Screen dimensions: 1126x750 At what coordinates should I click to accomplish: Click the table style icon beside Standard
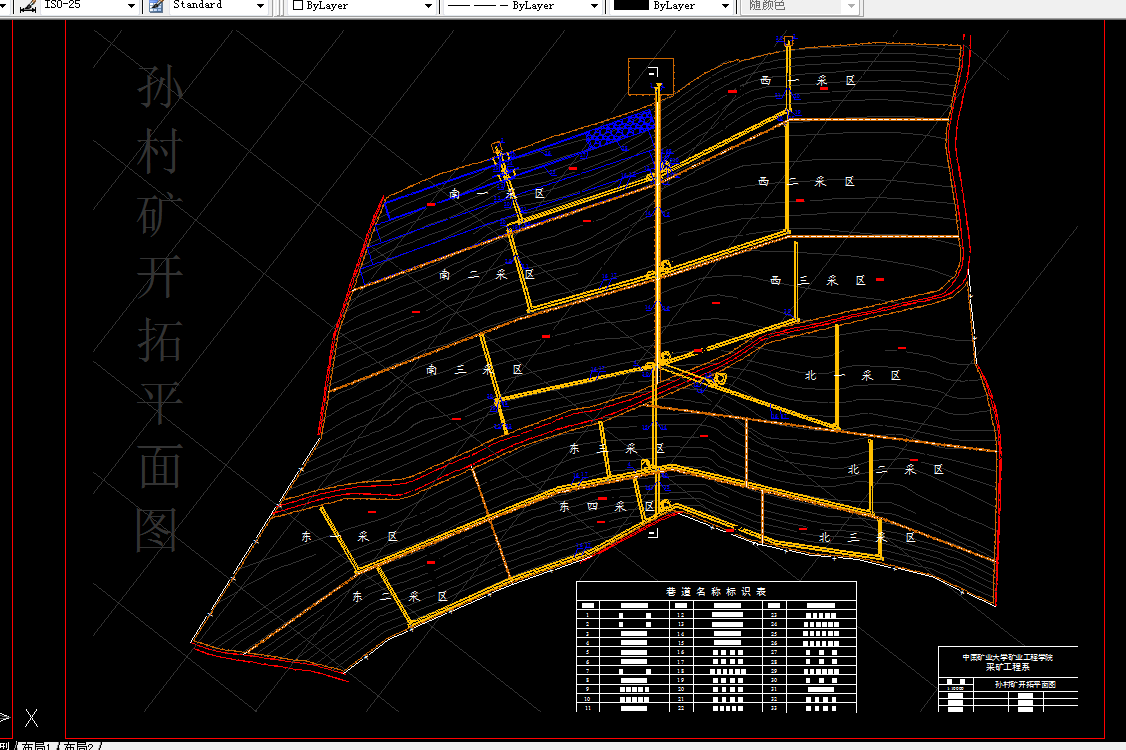156,6
